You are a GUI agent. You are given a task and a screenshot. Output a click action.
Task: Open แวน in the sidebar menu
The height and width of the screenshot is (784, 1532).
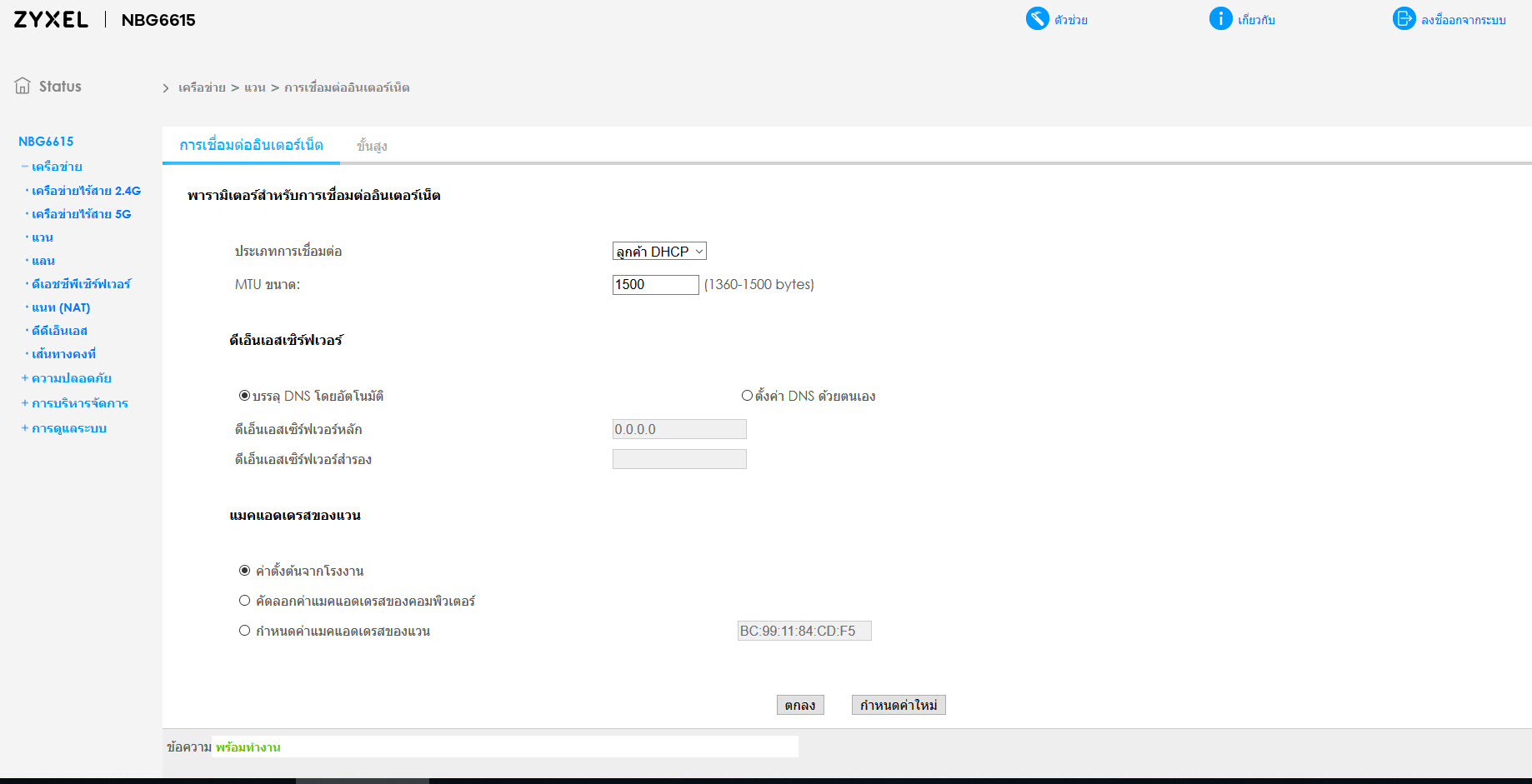[x=43, y=237]
